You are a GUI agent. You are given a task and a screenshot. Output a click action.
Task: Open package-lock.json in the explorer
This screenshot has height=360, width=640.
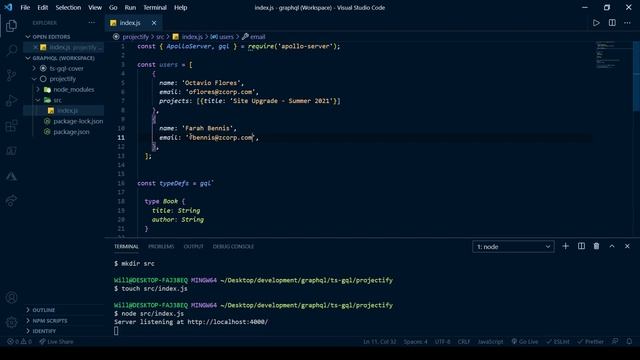pyautogui.click(x=64, y=121)
